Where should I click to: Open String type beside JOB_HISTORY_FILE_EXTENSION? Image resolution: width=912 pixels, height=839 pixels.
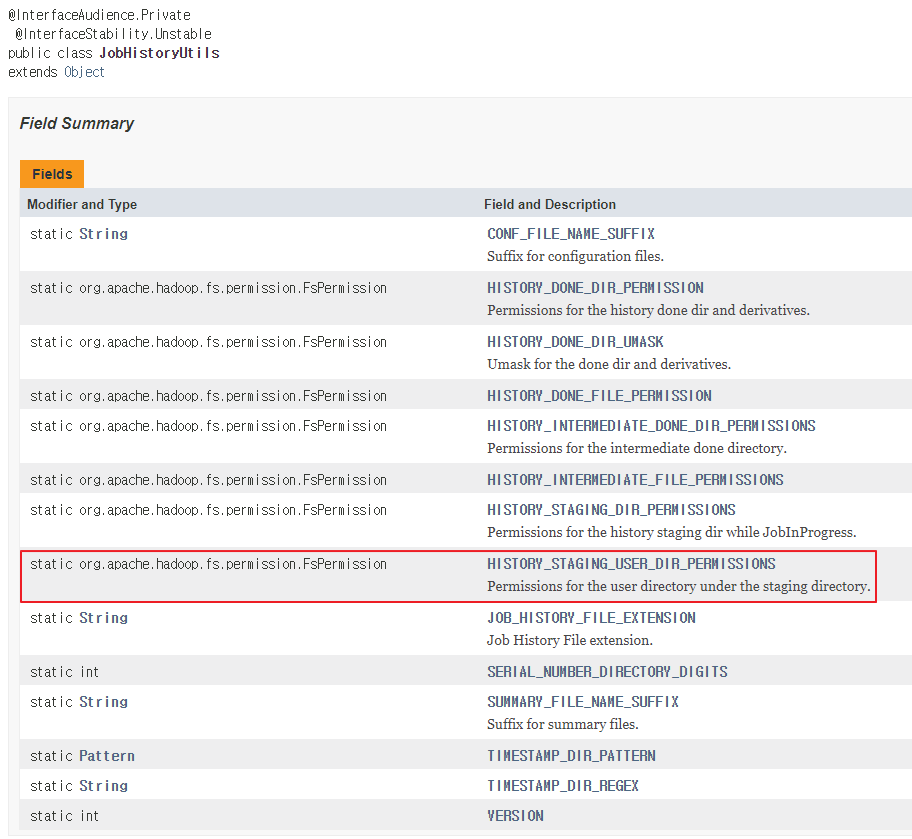coord(104,618)
